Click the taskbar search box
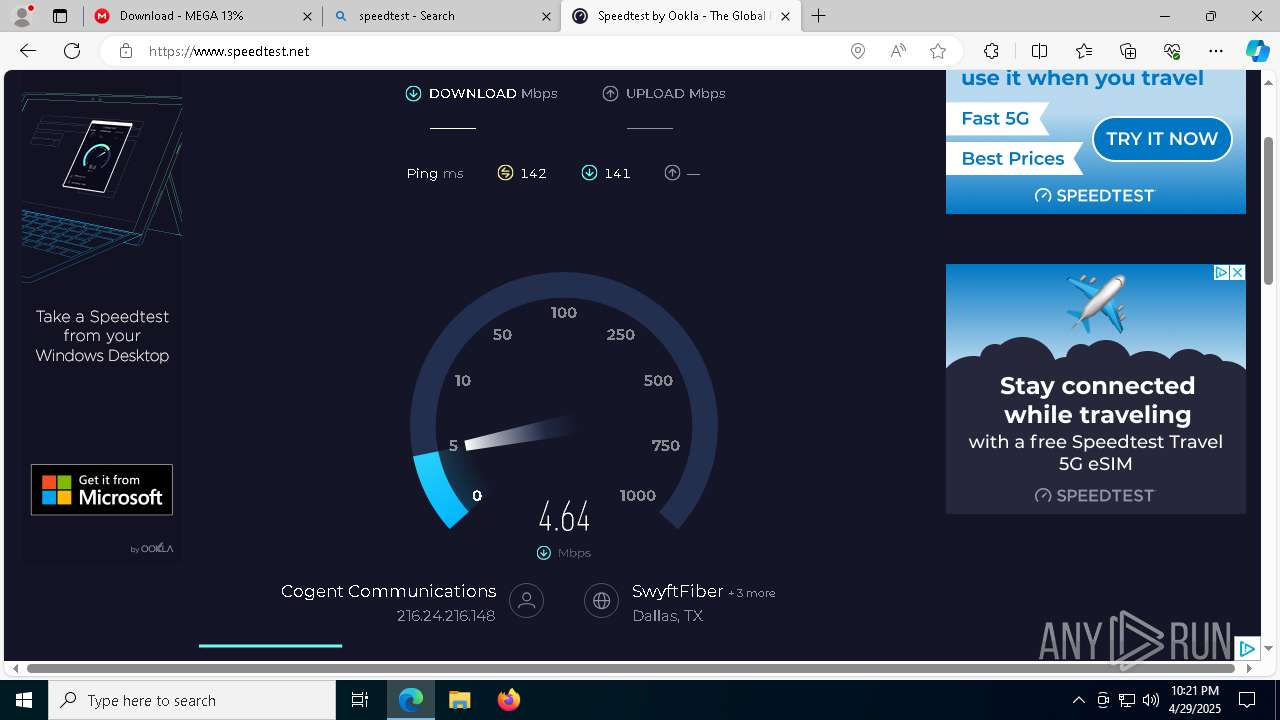Image resolution: width=1280 pixels, height=720 pixels. 192,700
